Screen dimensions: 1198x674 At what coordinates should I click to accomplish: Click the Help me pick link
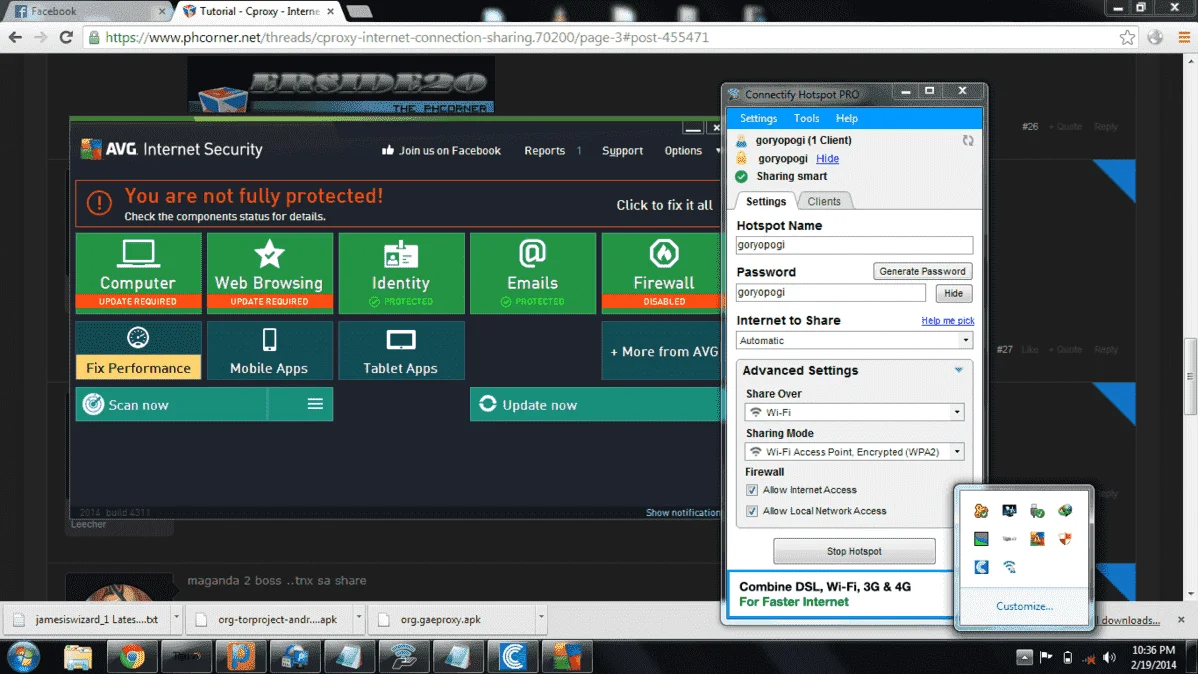pyautogui.click(x=947, y=321)
